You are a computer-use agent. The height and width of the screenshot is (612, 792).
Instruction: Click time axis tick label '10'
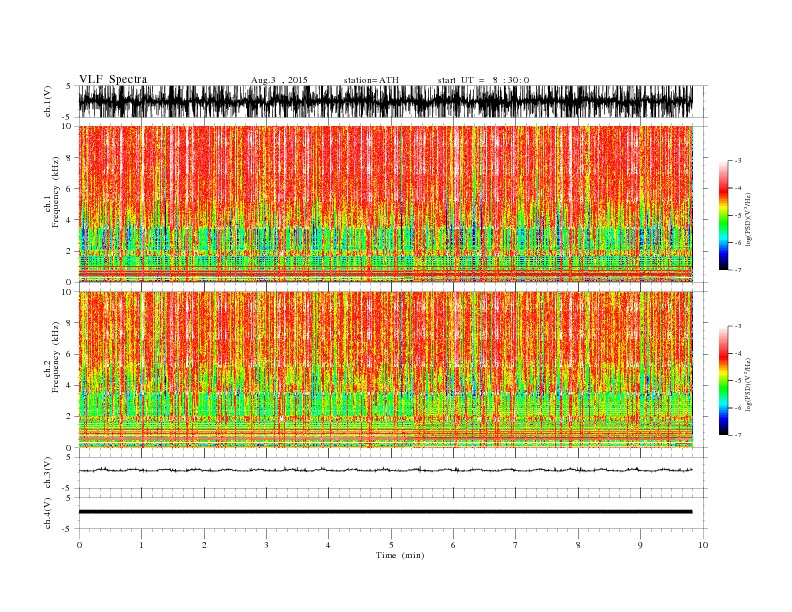point(703,545)
